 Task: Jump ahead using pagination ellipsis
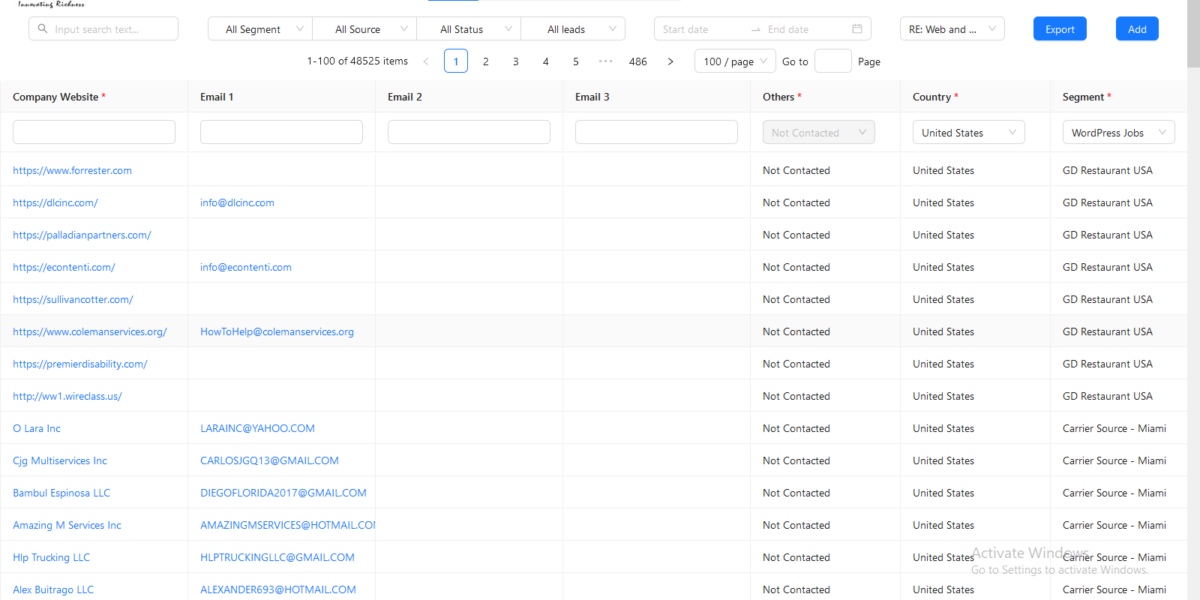coord(605,62)
